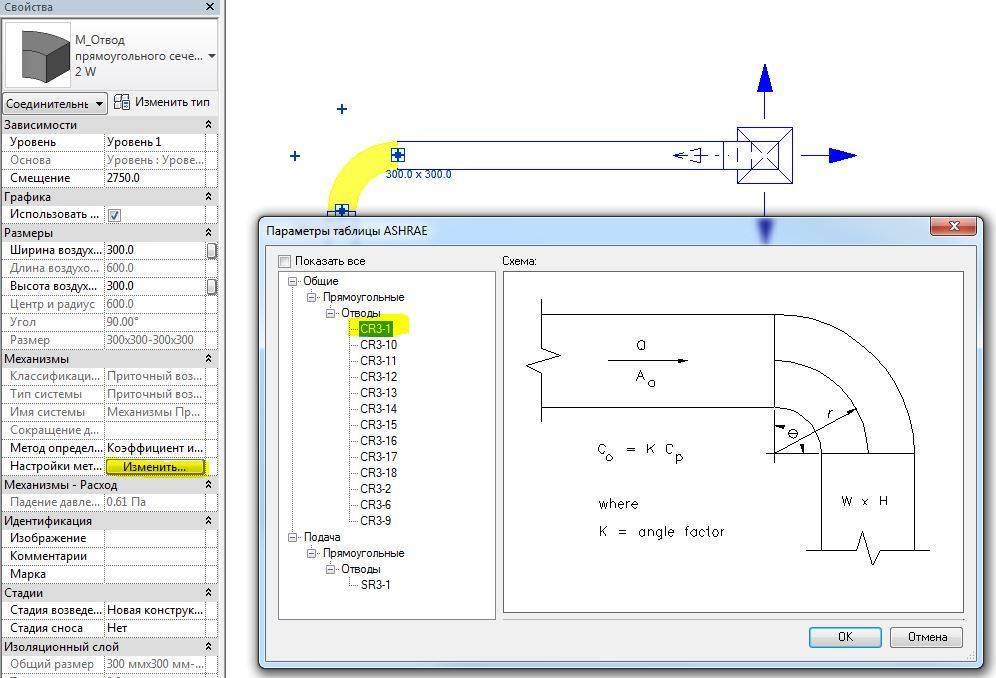996x678 pixels.
Task: Toggle the Использовать checkbox under Графика
Action: pyautogui.click(x=114, y=215)
